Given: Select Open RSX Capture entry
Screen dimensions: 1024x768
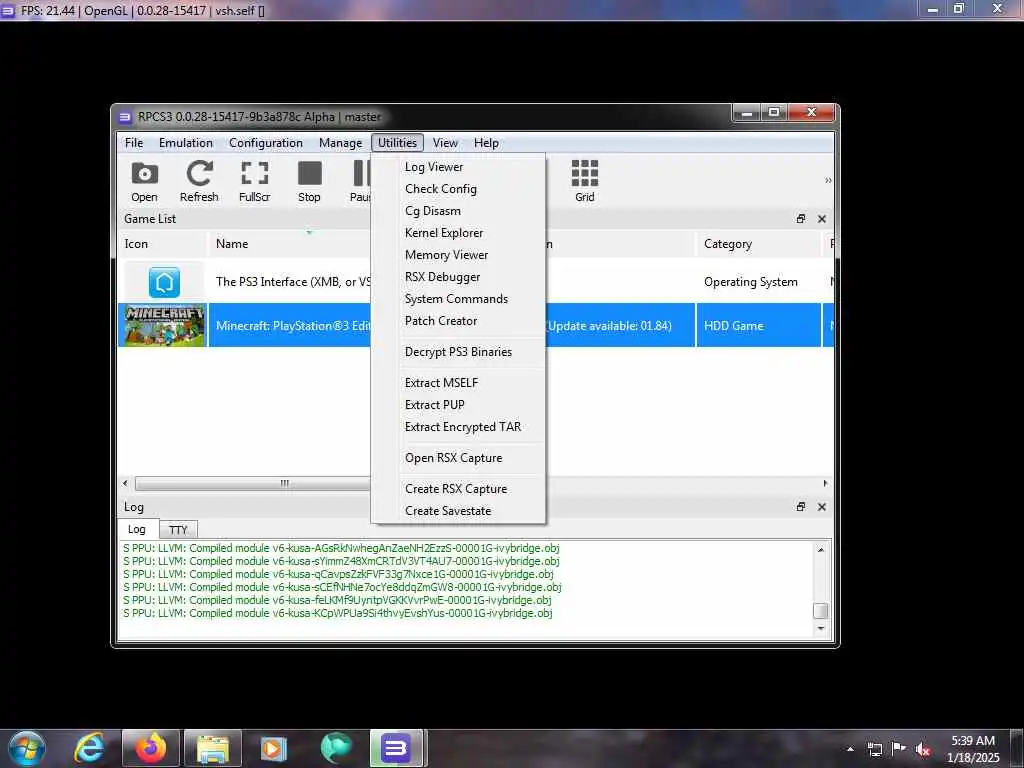Looking at the screenshot, I should [x=458, y=458].
